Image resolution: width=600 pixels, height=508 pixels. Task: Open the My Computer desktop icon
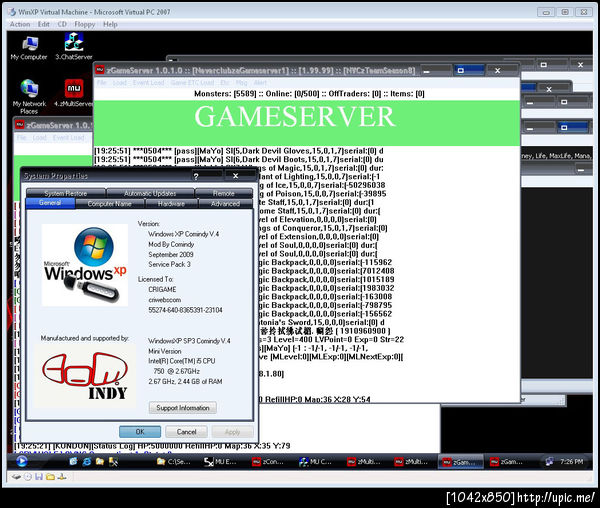click(x=29, y=48)
